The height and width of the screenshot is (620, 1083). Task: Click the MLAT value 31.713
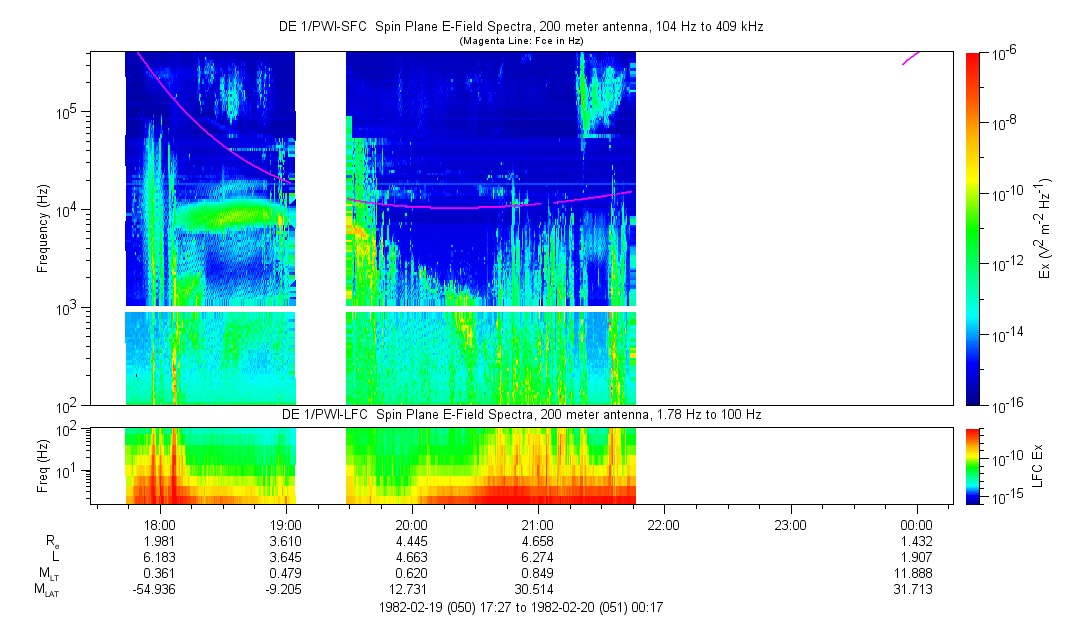913,590
